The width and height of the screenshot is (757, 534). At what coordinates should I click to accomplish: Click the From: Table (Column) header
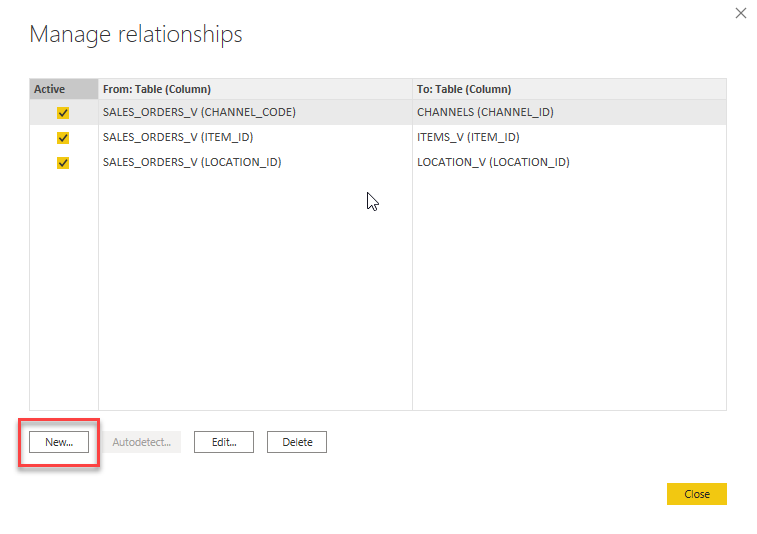[156, 89]
